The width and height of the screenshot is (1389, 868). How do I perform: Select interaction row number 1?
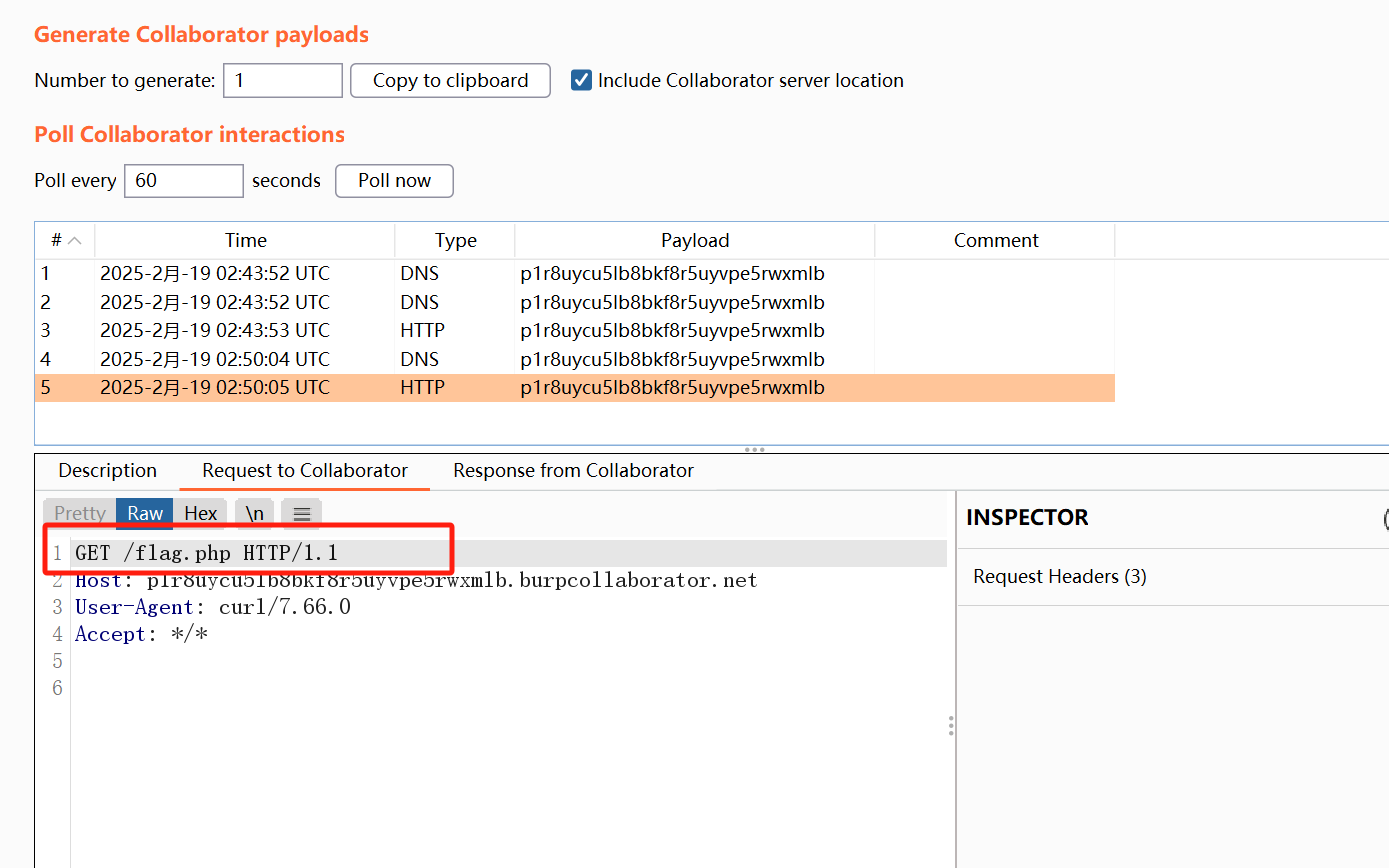coord(575,273)
